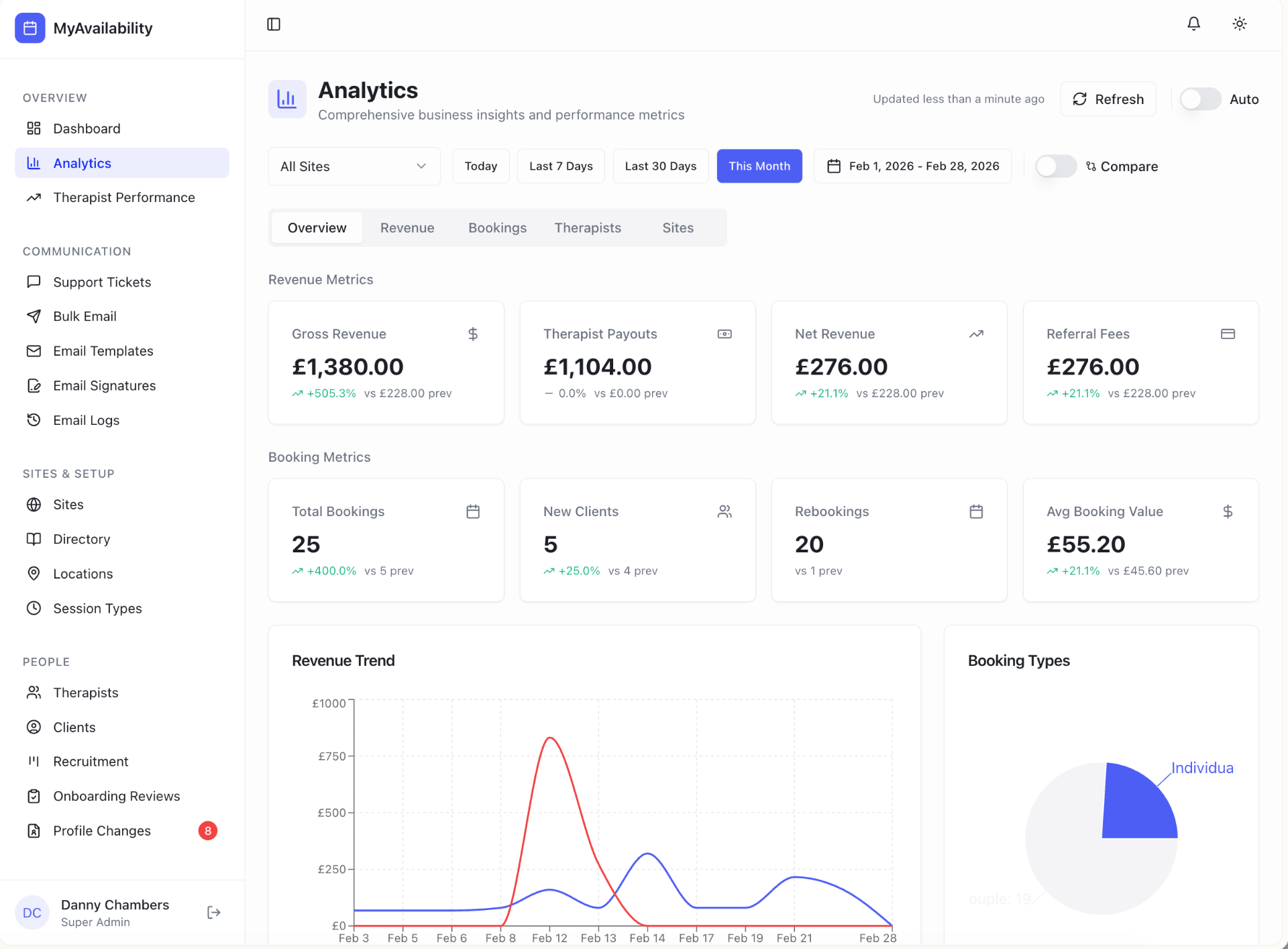
Task: Click the Clients user circle icon
Action: 34,727
